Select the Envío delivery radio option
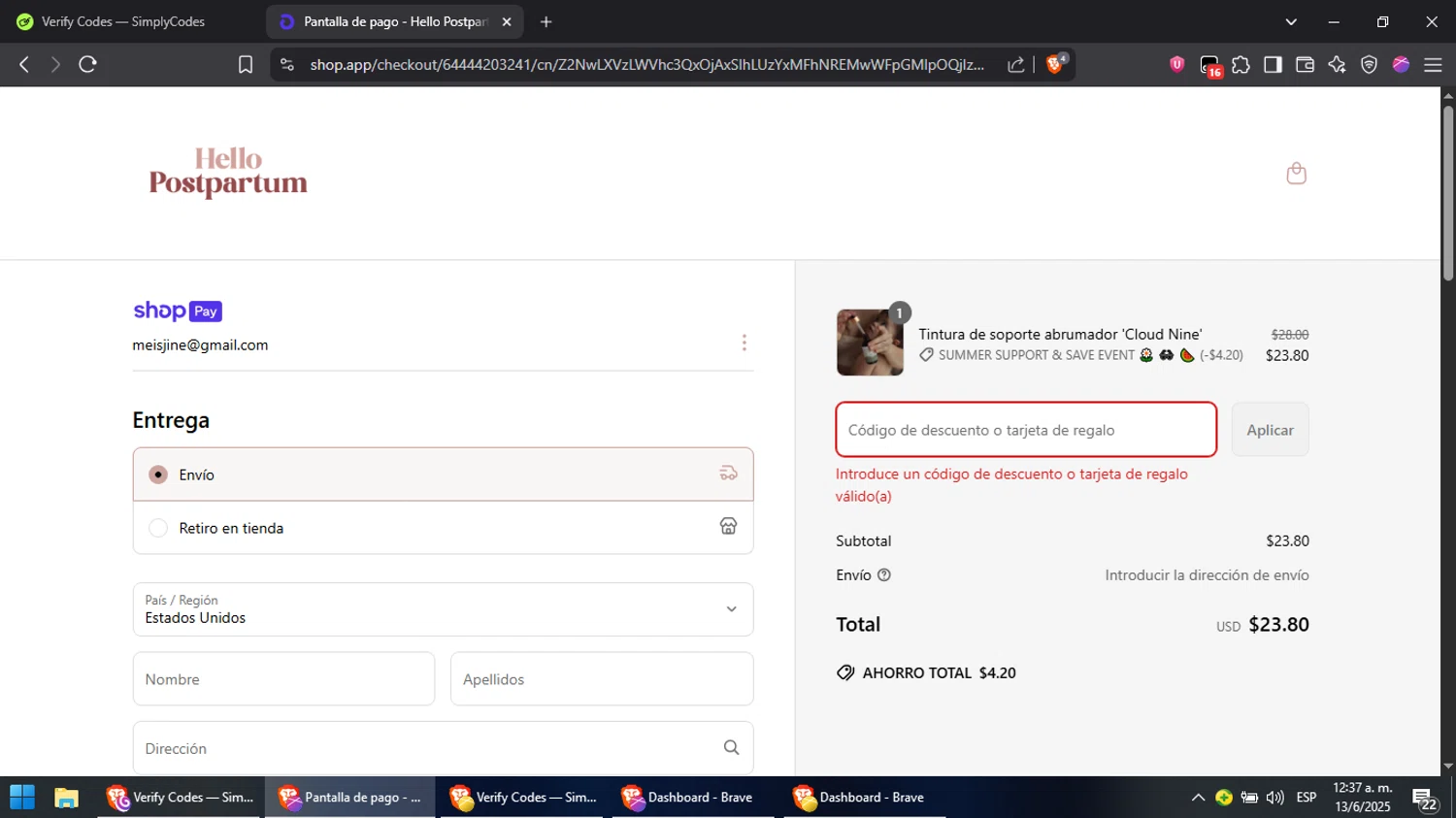 pos(158,474)
